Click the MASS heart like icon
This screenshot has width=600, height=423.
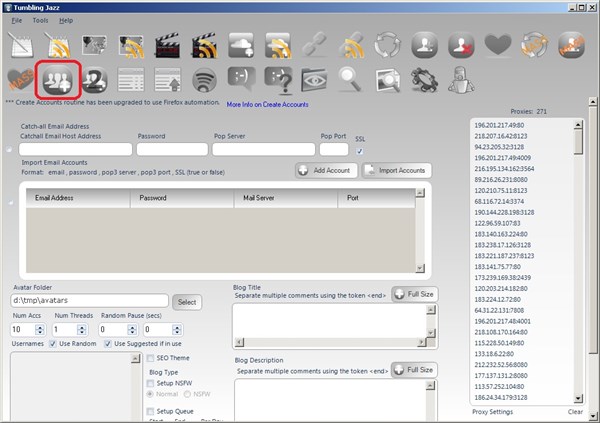(20, 80)
